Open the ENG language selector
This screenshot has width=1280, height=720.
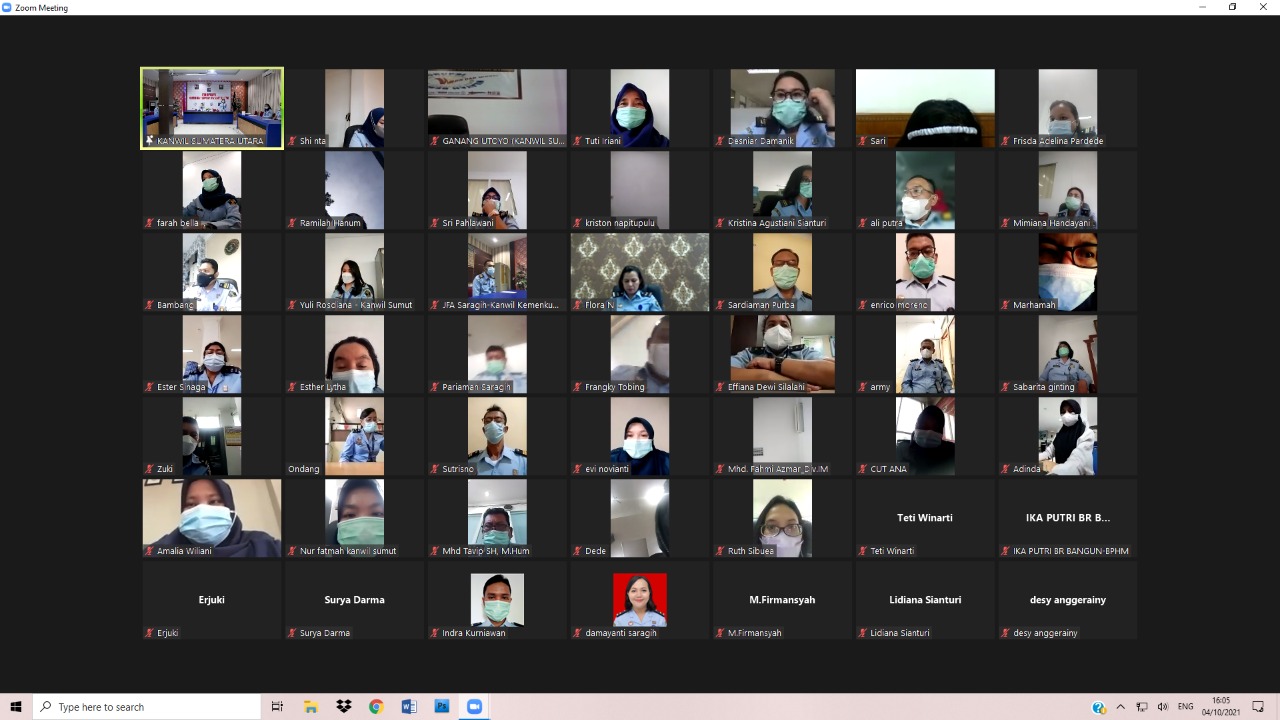[x=1186, y=707]
